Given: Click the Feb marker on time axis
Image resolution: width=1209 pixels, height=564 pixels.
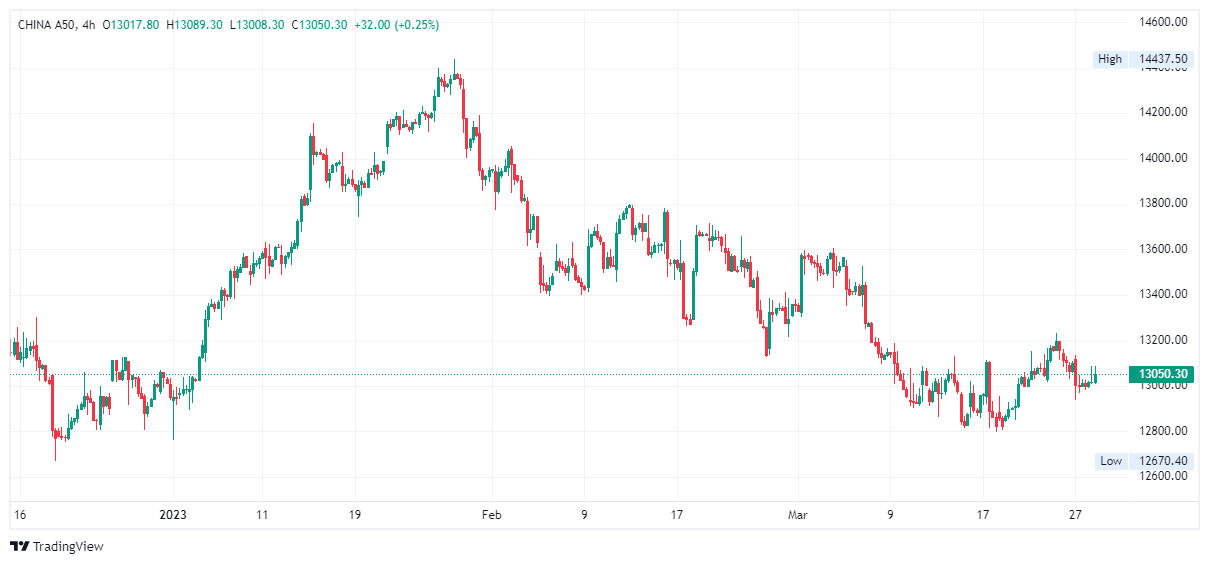Looking at the screenshot, I should tap(491, 515).
